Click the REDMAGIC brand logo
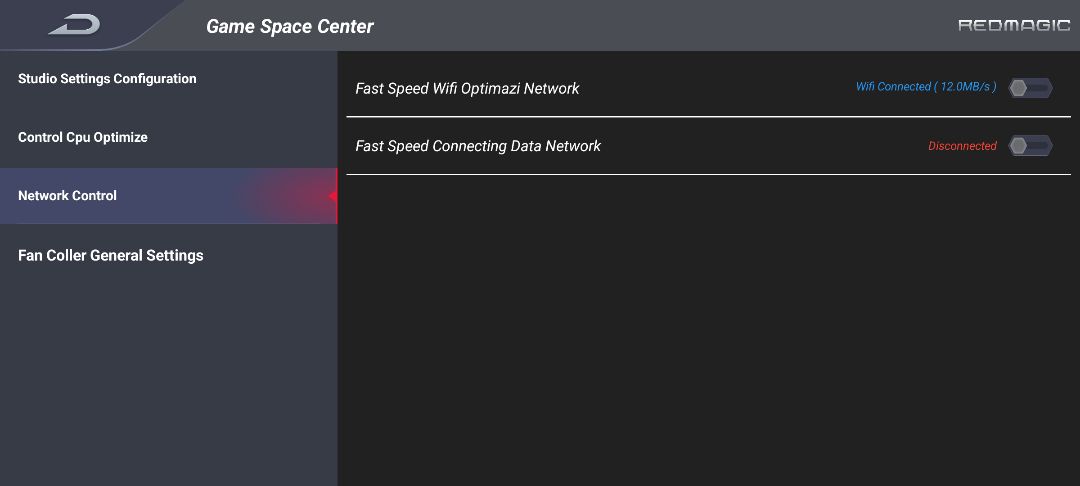Image resolution: width=1080 pixels, height=486 pixels. pyautogui.click(x=1014, y=25)
